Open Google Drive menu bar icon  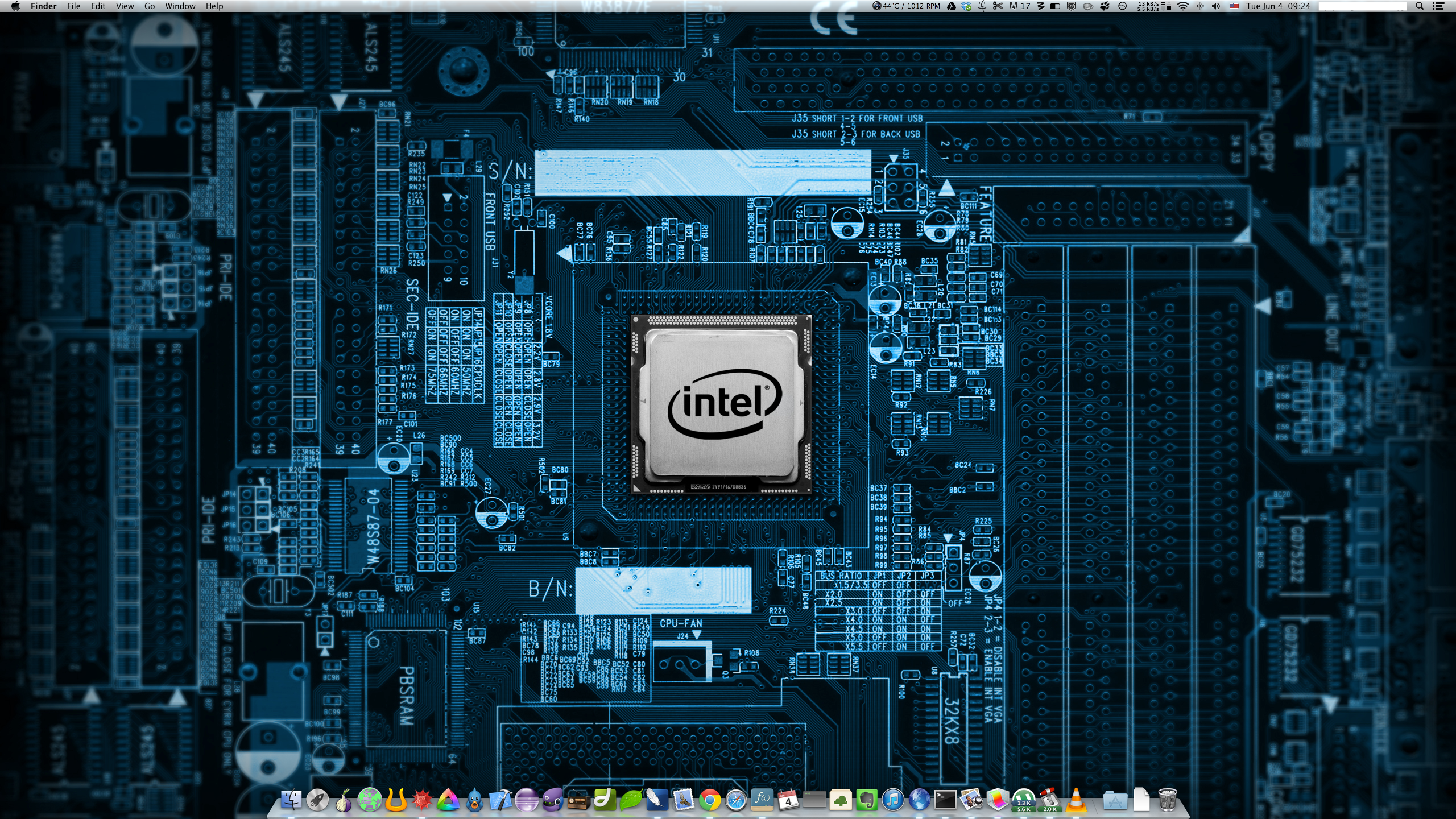pos(951,6)
